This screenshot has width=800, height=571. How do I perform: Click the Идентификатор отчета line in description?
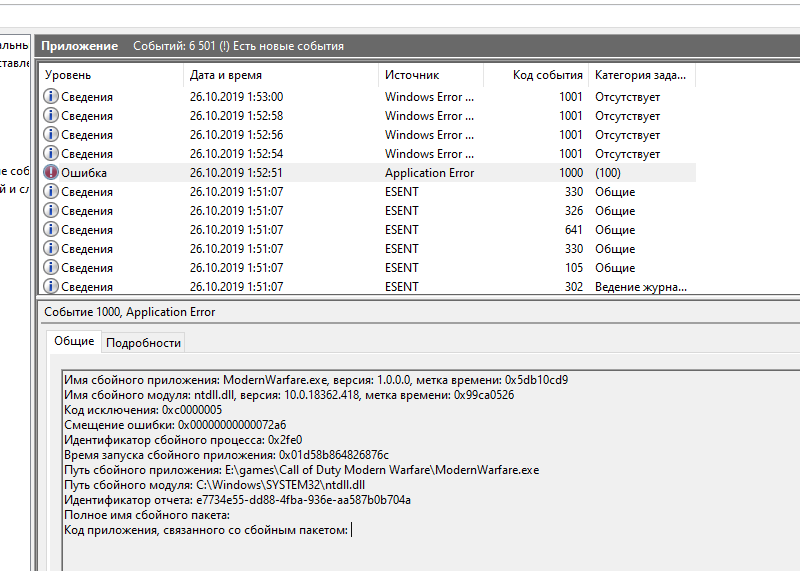click(x=237, y=500)
